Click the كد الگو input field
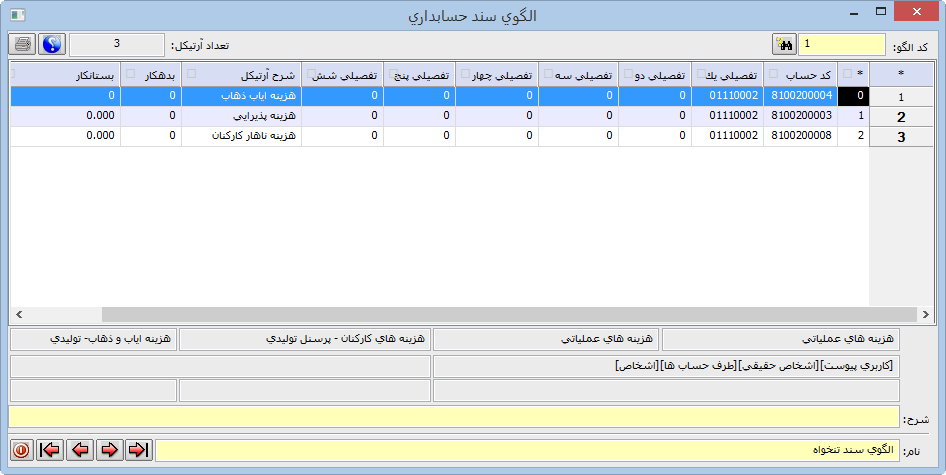 tap(841, 45)
